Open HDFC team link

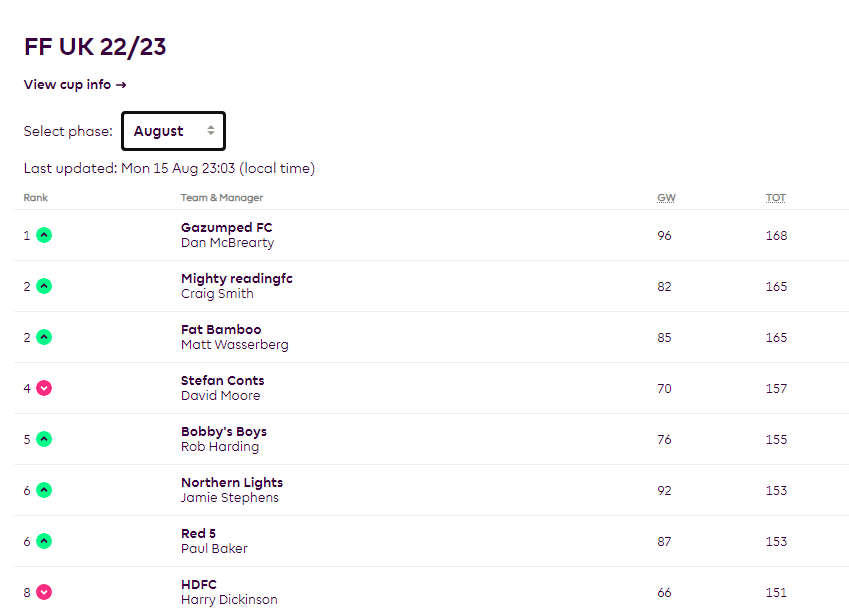pos(199,585)
